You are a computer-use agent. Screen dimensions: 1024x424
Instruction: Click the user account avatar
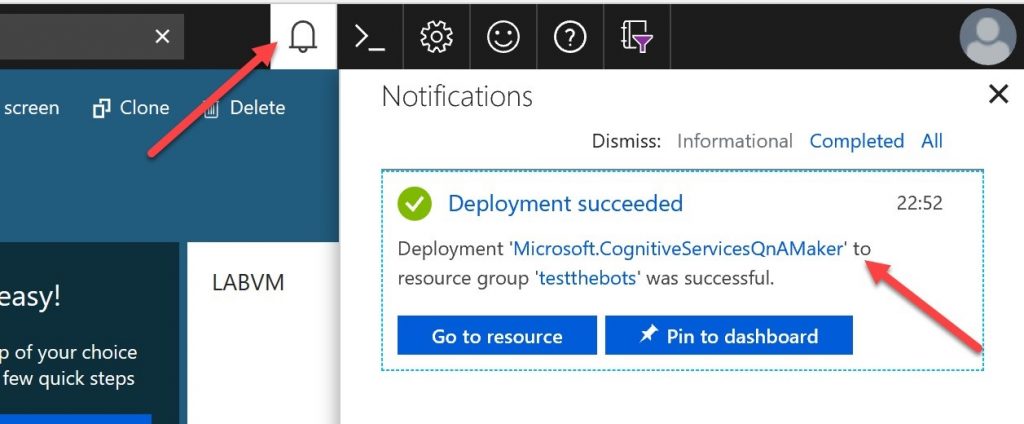tap(987, 37)
